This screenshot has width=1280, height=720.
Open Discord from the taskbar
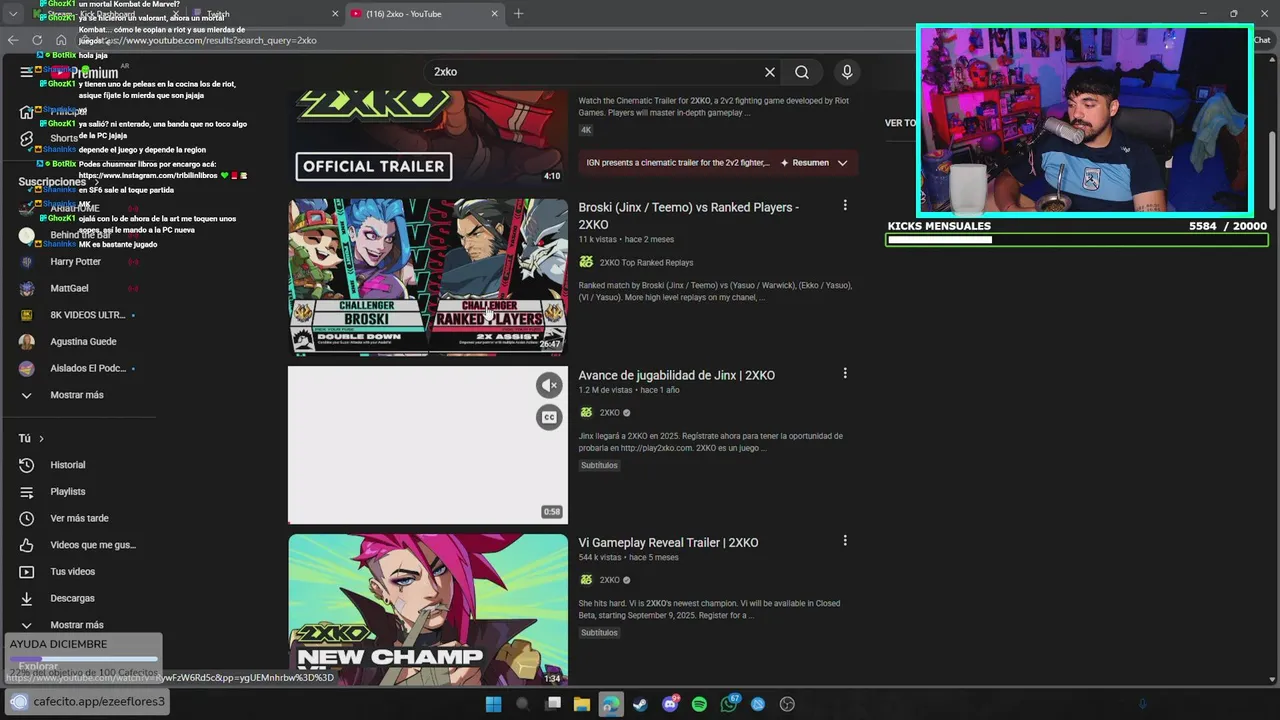coord(670,704)
